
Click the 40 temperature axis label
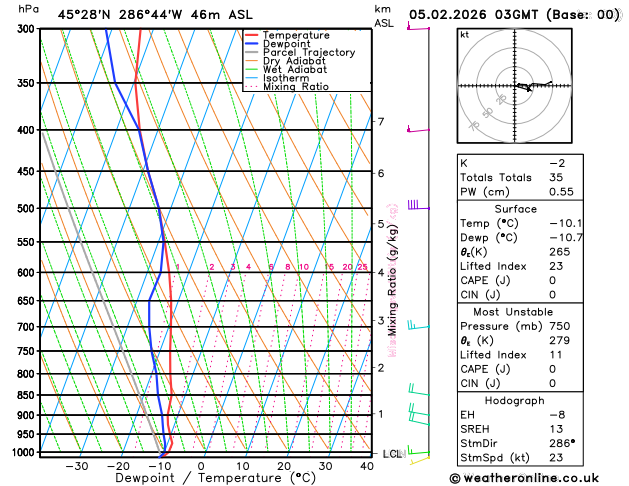click(367, 466)
